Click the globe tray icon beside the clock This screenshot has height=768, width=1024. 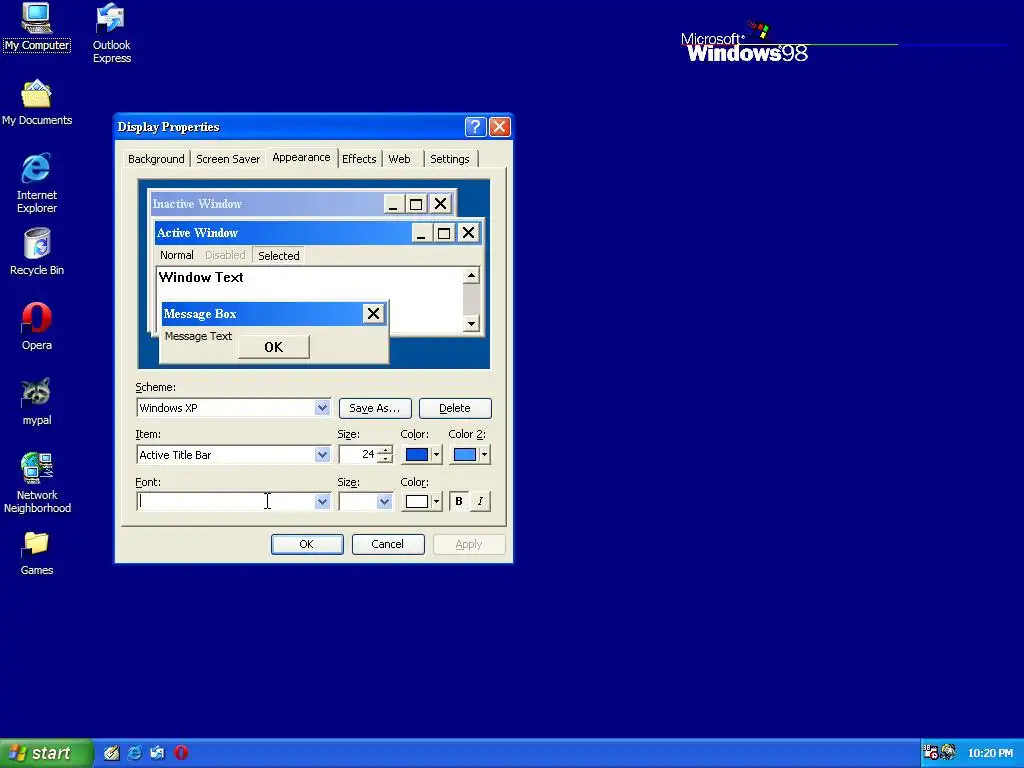click(948, 752)
